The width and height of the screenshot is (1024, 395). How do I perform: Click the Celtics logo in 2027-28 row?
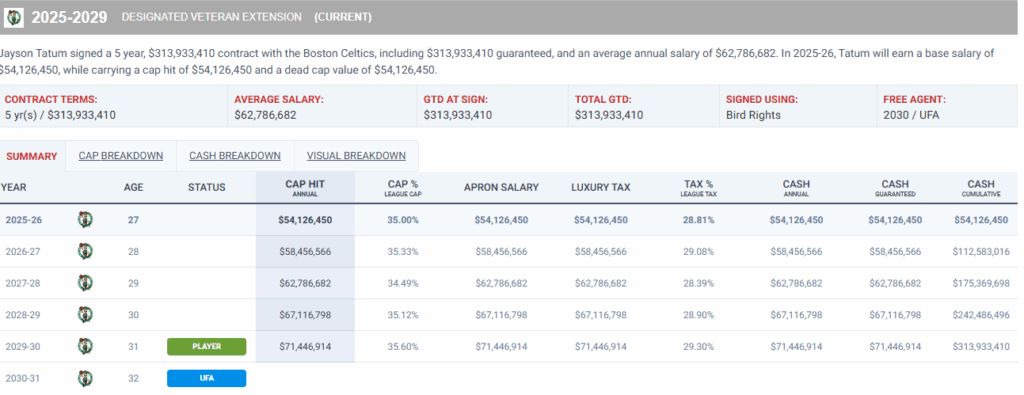85,283
